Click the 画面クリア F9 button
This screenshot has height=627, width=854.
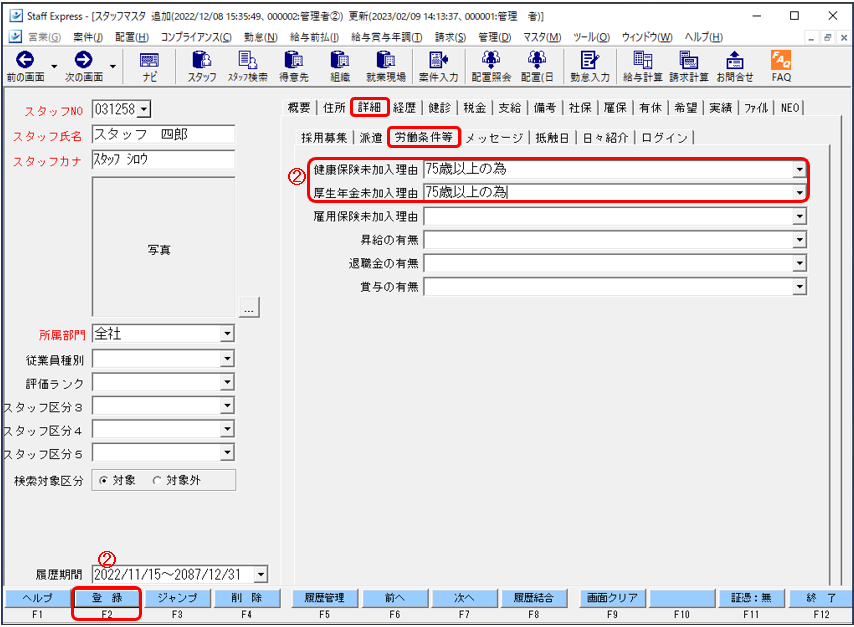pos(612,598)
